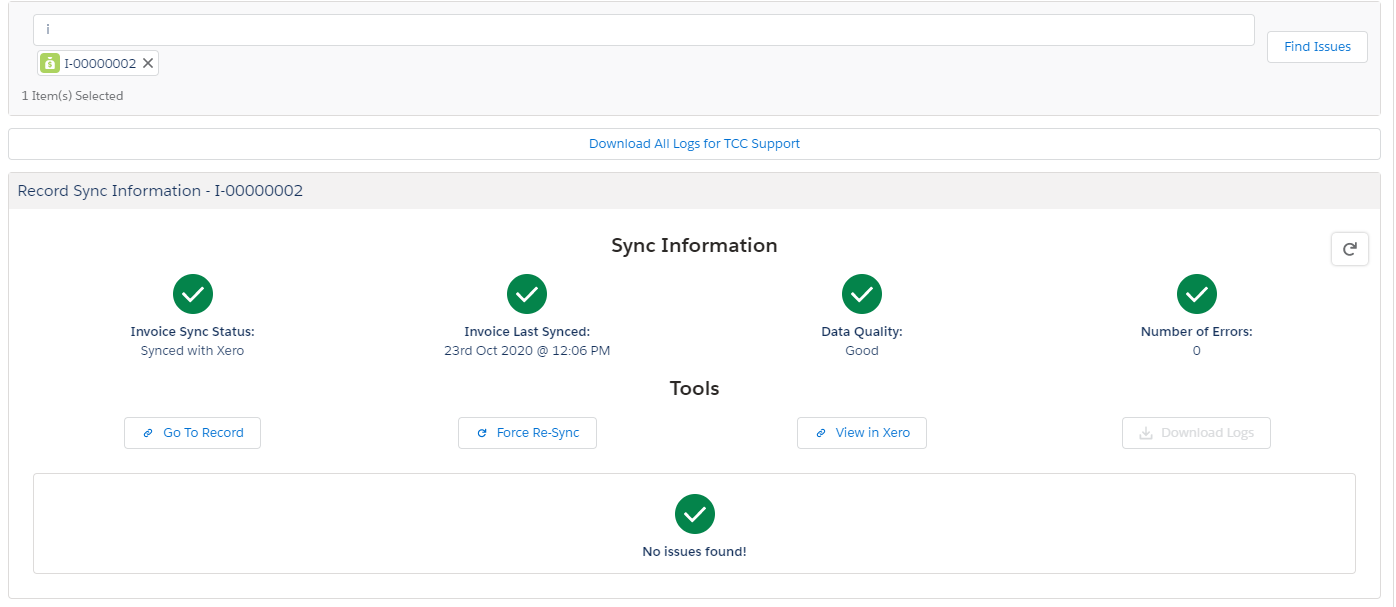Screen dimensions: 1396x607
Task: Open Download All Logs for TCC Support
Action: (694, 143)
